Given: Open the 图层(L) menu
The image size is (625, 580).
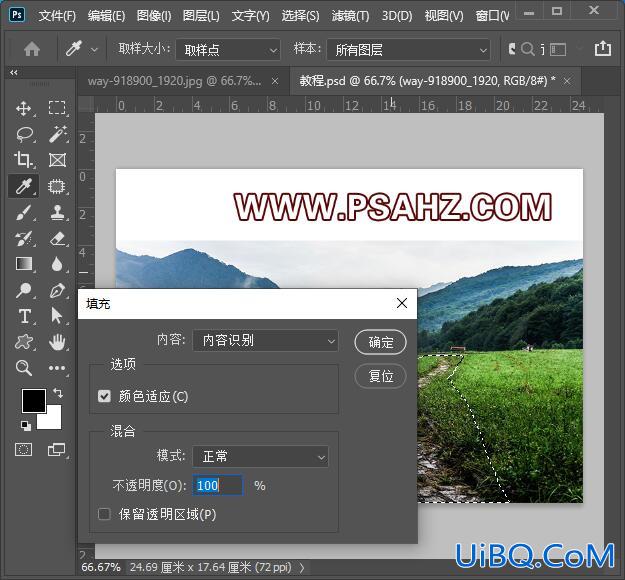Looking at the screenshot, I should 201,16.
